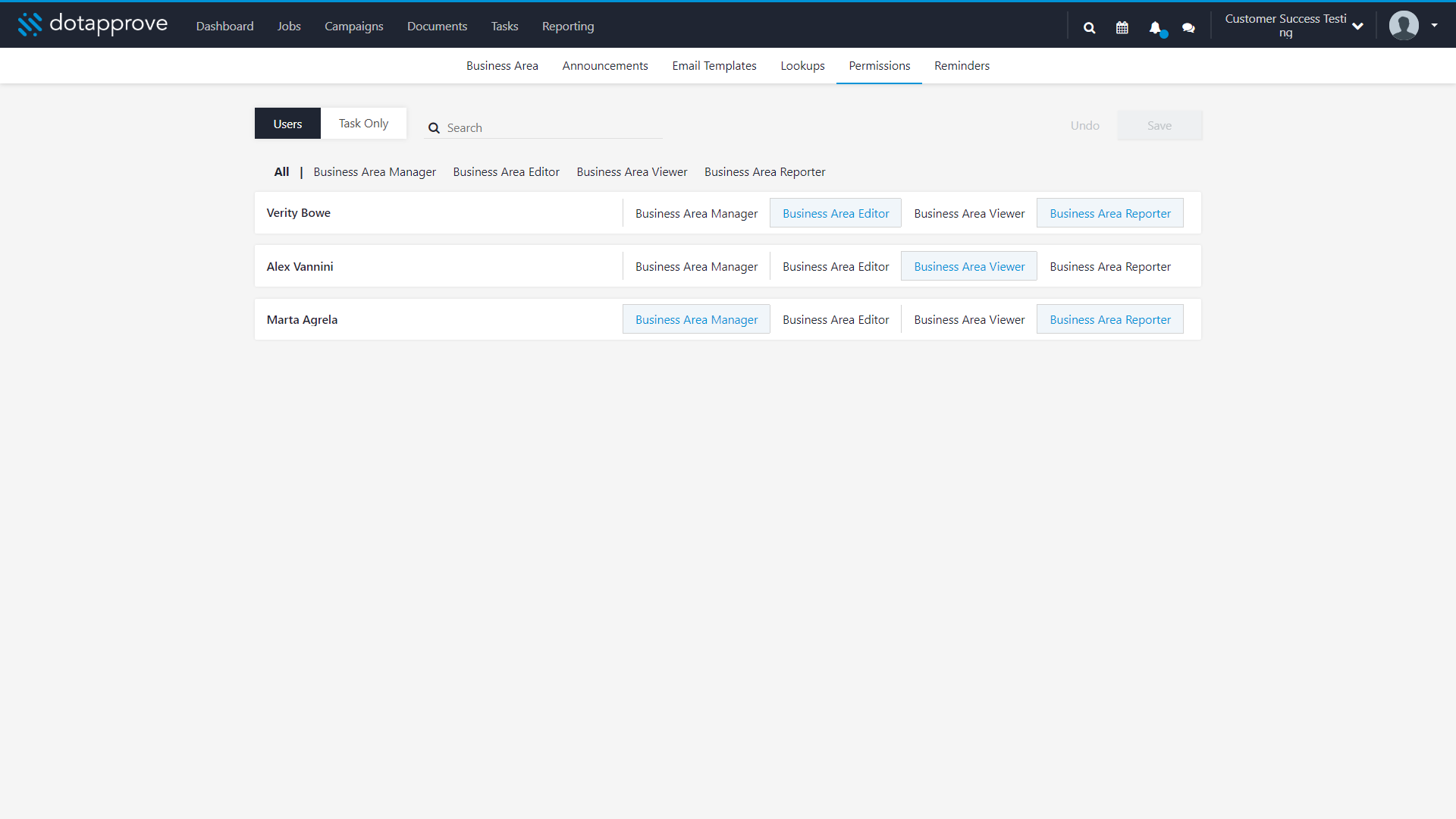Select the Task Only toggle button
Screen dimensions: 1456x819
pos(363,124)
